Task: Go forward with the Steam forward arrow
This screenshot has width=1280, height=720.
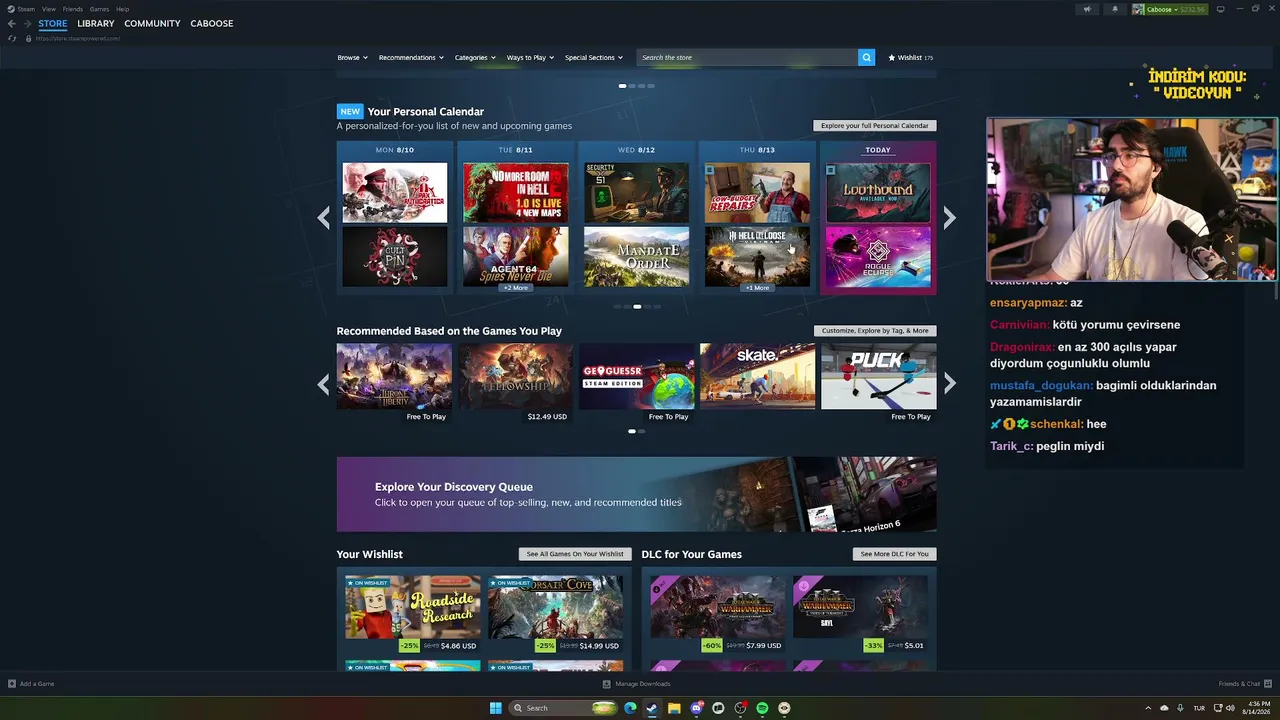Action: (x=27, y=23)
